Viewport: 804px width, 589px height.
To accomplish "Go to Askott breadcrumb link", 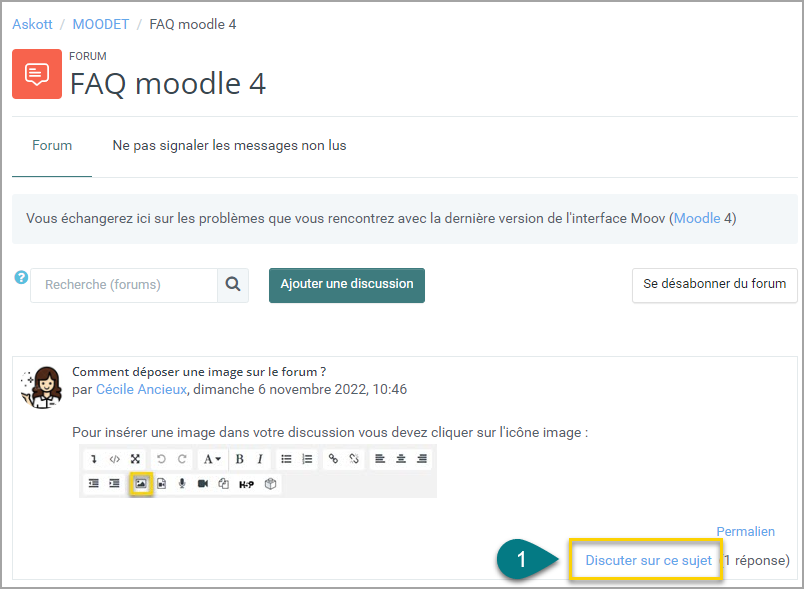I will pos(32,24).
